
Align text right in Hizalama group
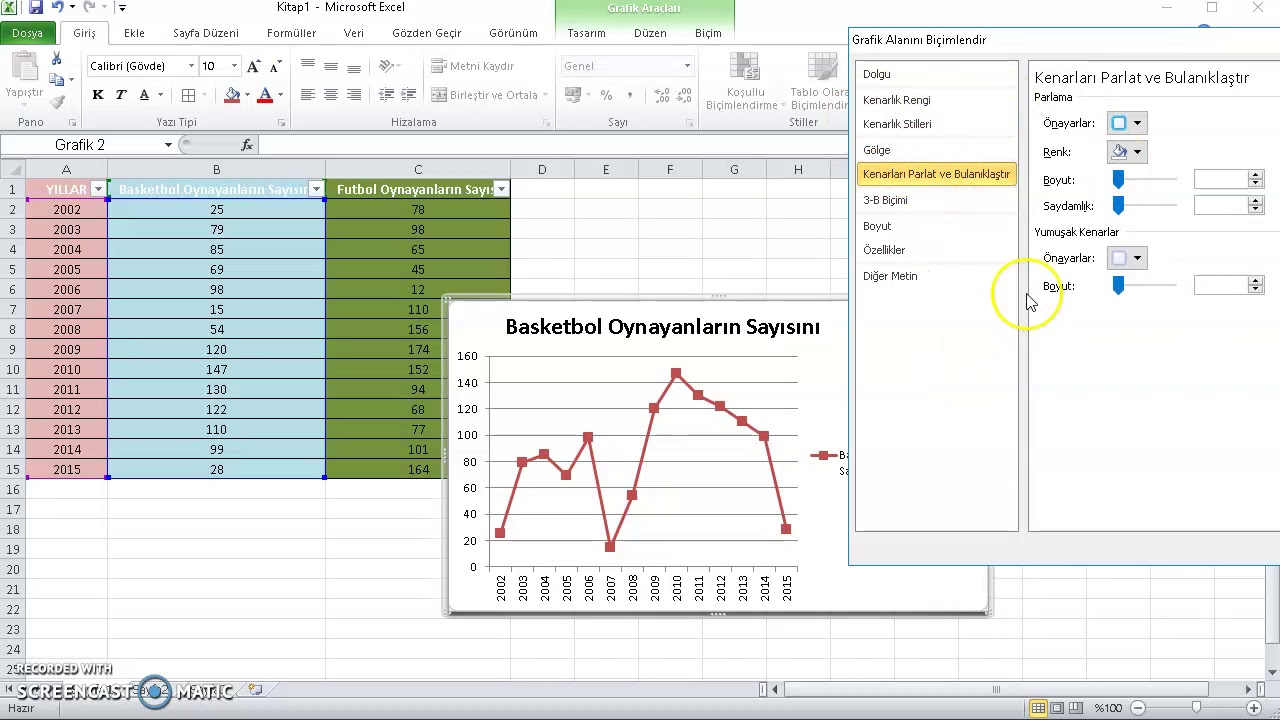click(354, 95)
